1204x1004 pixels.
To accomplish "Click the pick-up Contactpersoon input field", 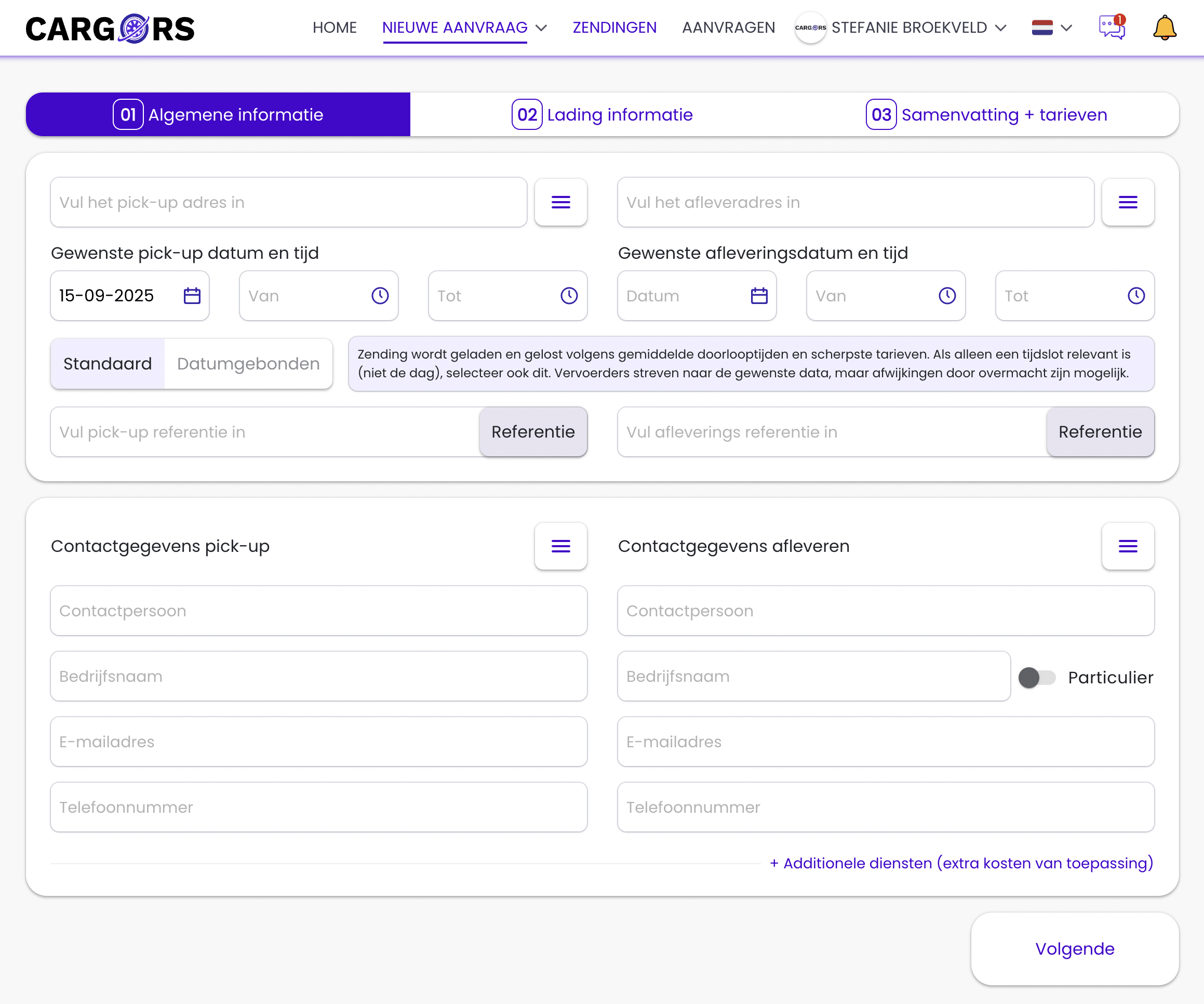I will click(x=318, y=611).
